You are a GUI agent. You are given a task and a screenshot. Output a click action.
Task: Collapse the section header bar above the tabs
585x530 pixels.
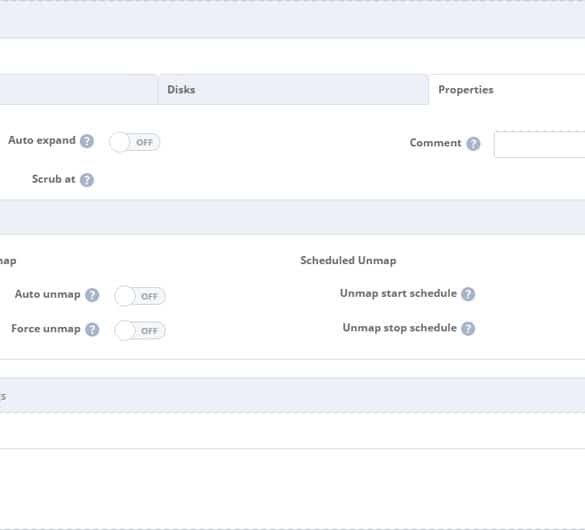[x=292, y=20]
